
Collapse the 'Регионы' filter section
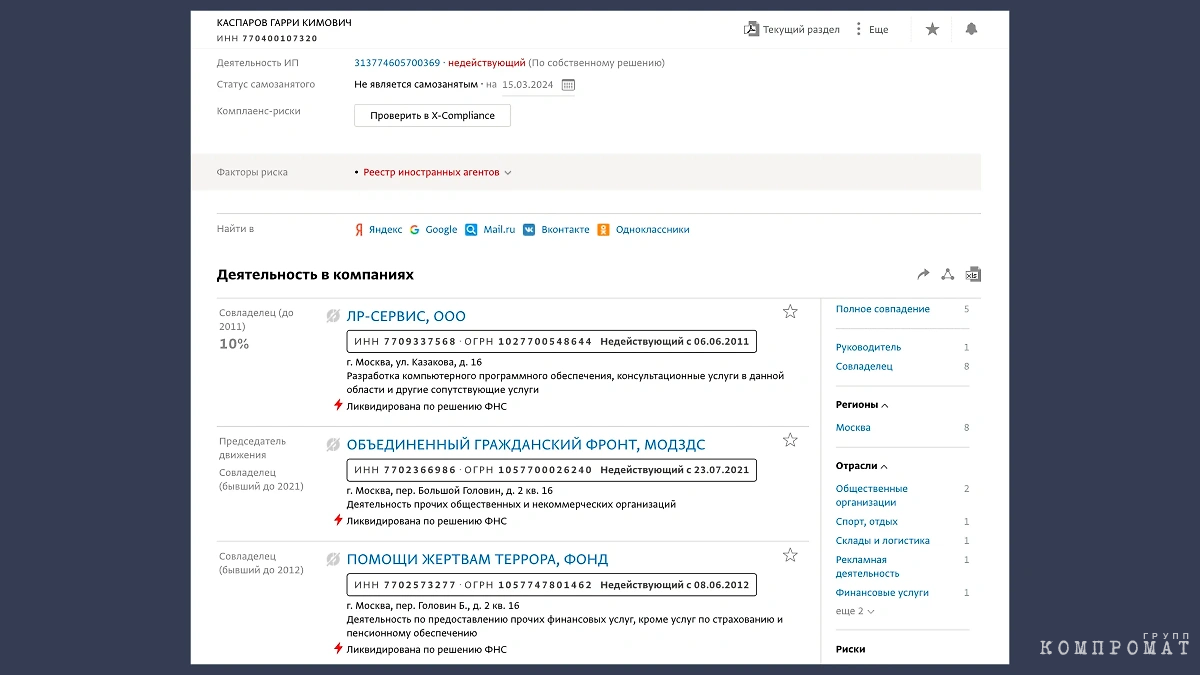click(x=862, y=405)
